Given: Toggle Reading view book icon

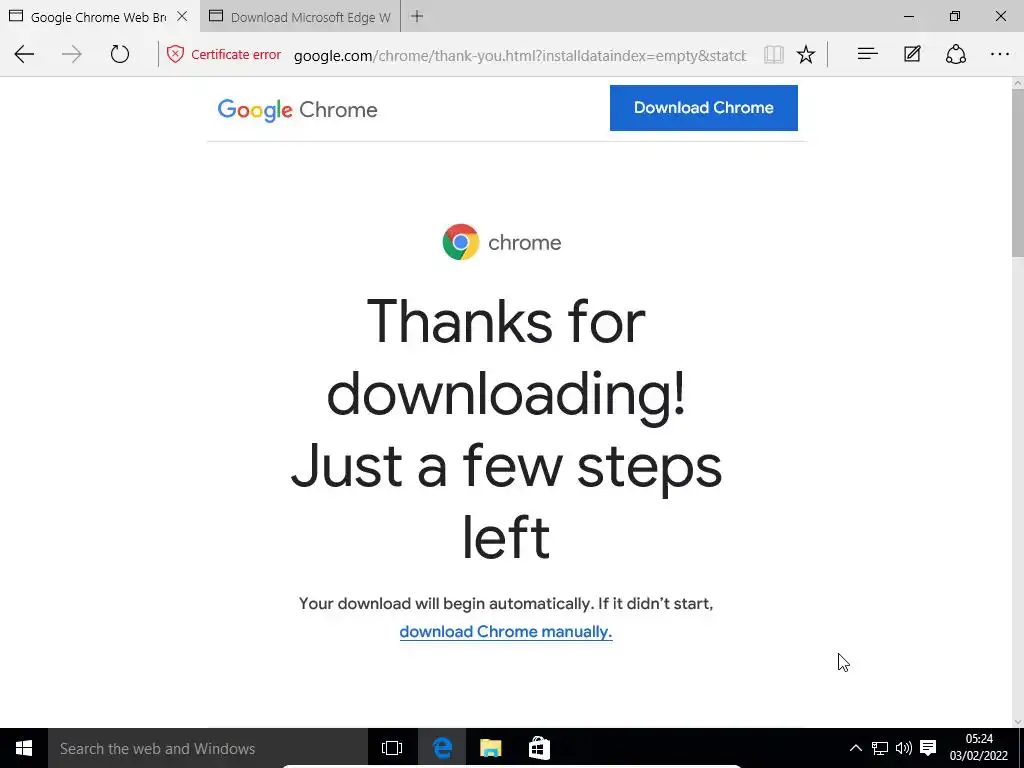Looking at the screenshot, I should [774, 55].
